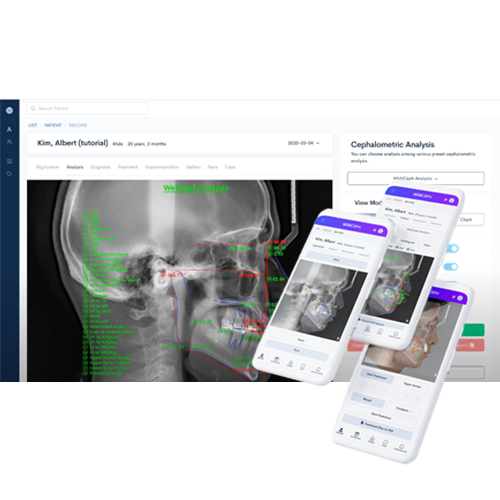Click the LIST breadcrumb link
This screenshot has height=500, width=500.
tap(32, 125)
